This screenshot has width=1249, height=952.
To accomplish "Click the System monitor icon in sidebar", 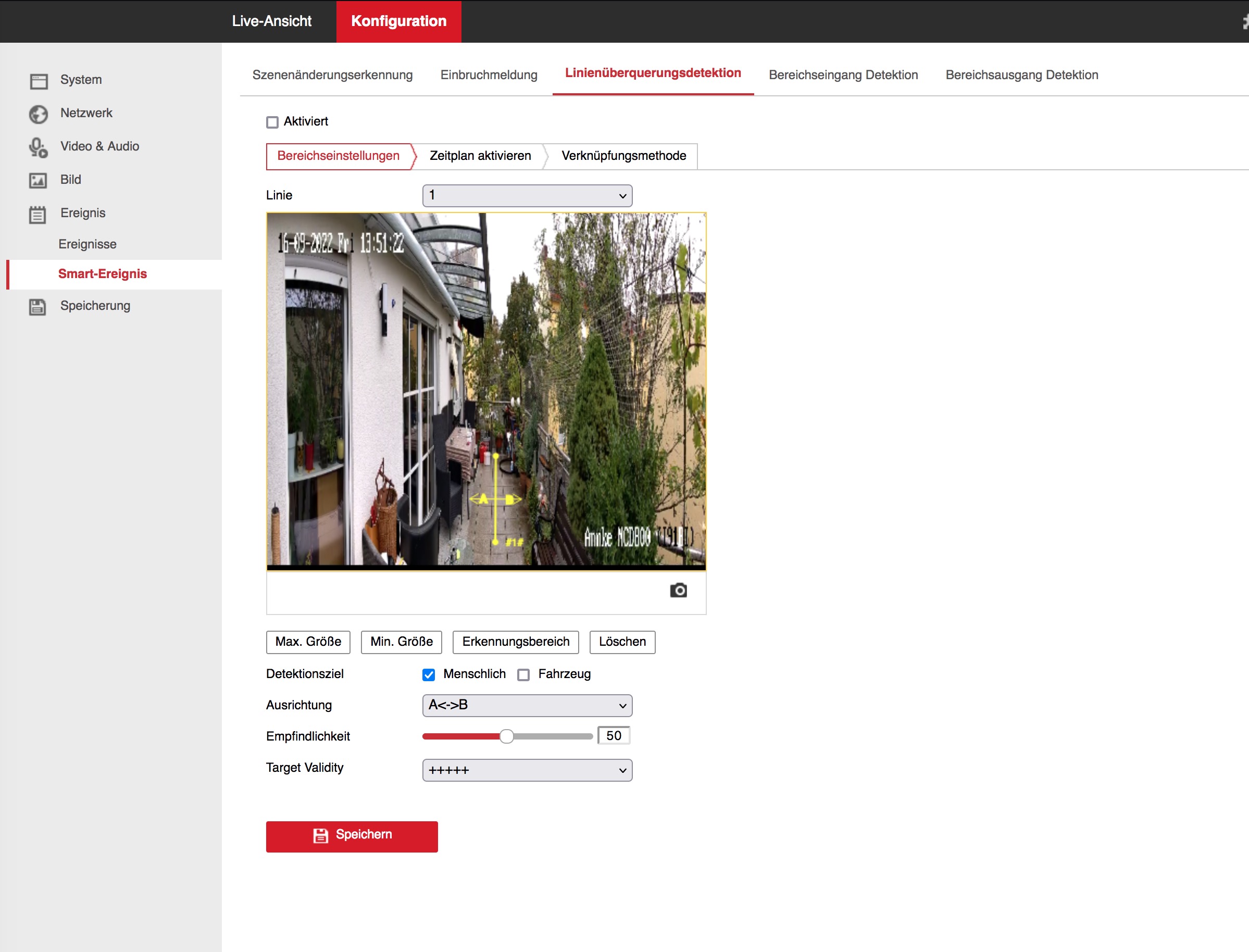I will [39, 81].
